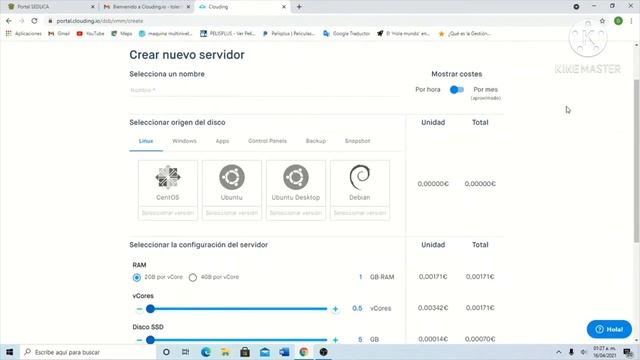
Task: Open Ubuntu Seleccionar versión dropdown
Action: coord(232,213)
